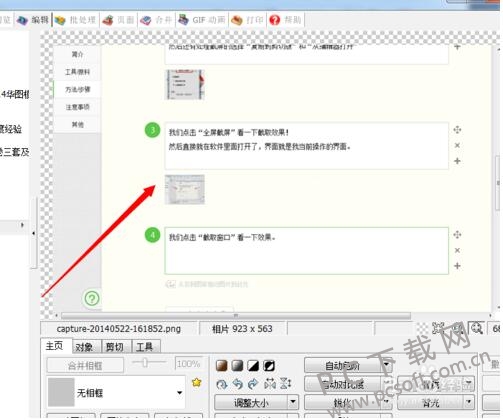This screenshot has height=420, width=503.
Task: Switch to the 剪切 tab
Action: click(115, 347)
